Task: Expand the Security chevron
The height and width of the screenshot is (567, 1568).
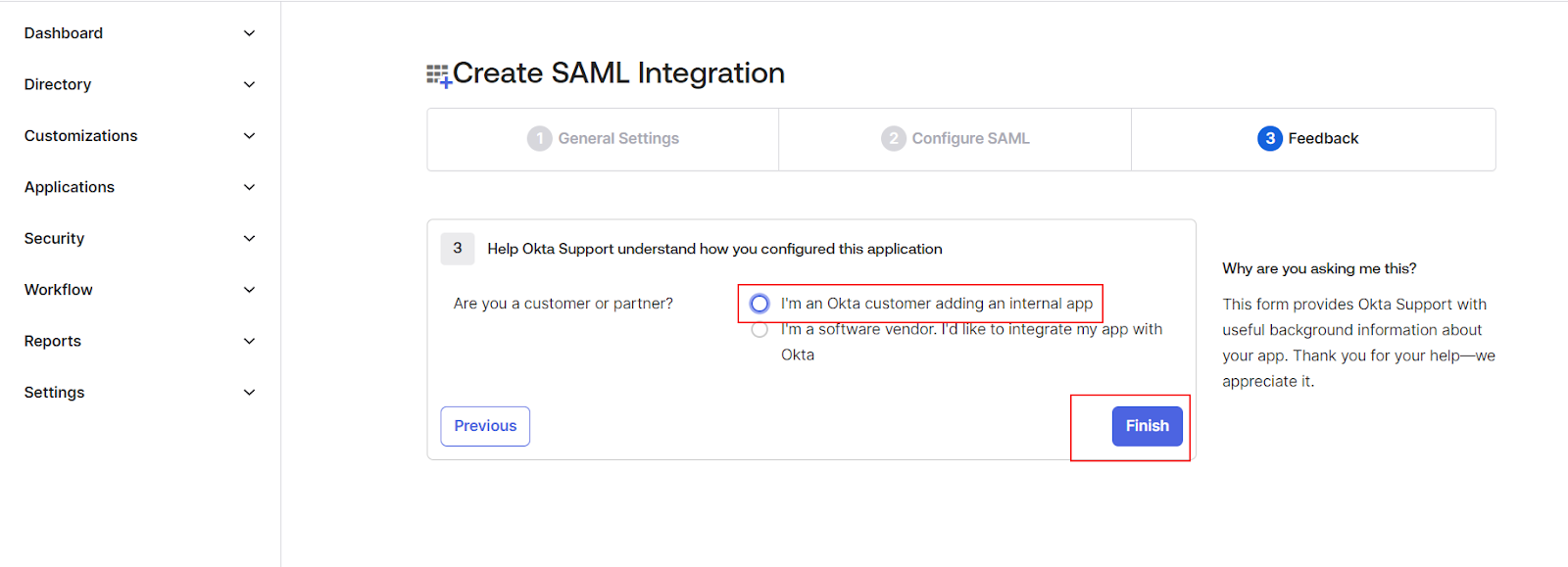Action: click(249, 239)
